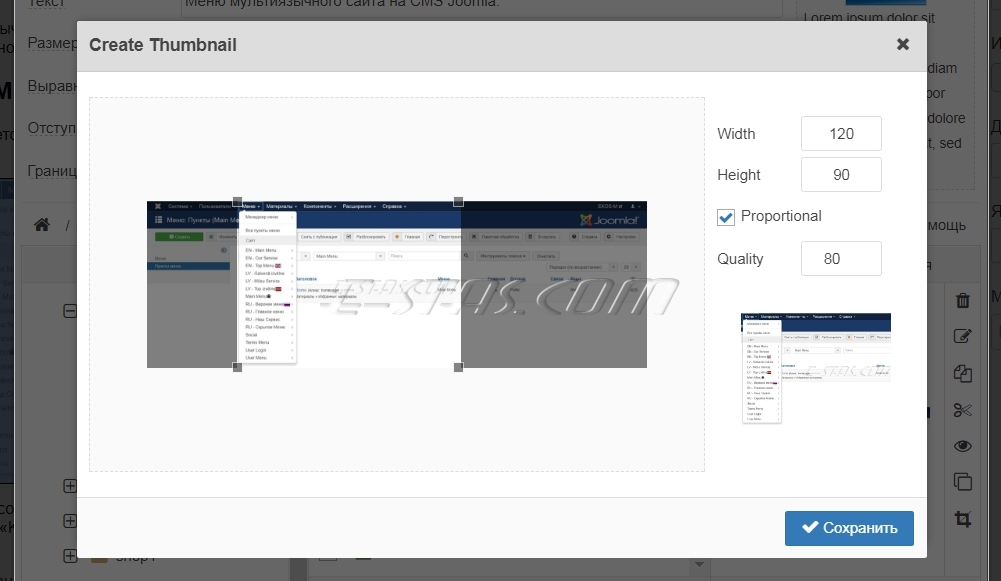Click the trash delete icon in background browser
The image size is (1001, 581).
click(x=963, y=301)
